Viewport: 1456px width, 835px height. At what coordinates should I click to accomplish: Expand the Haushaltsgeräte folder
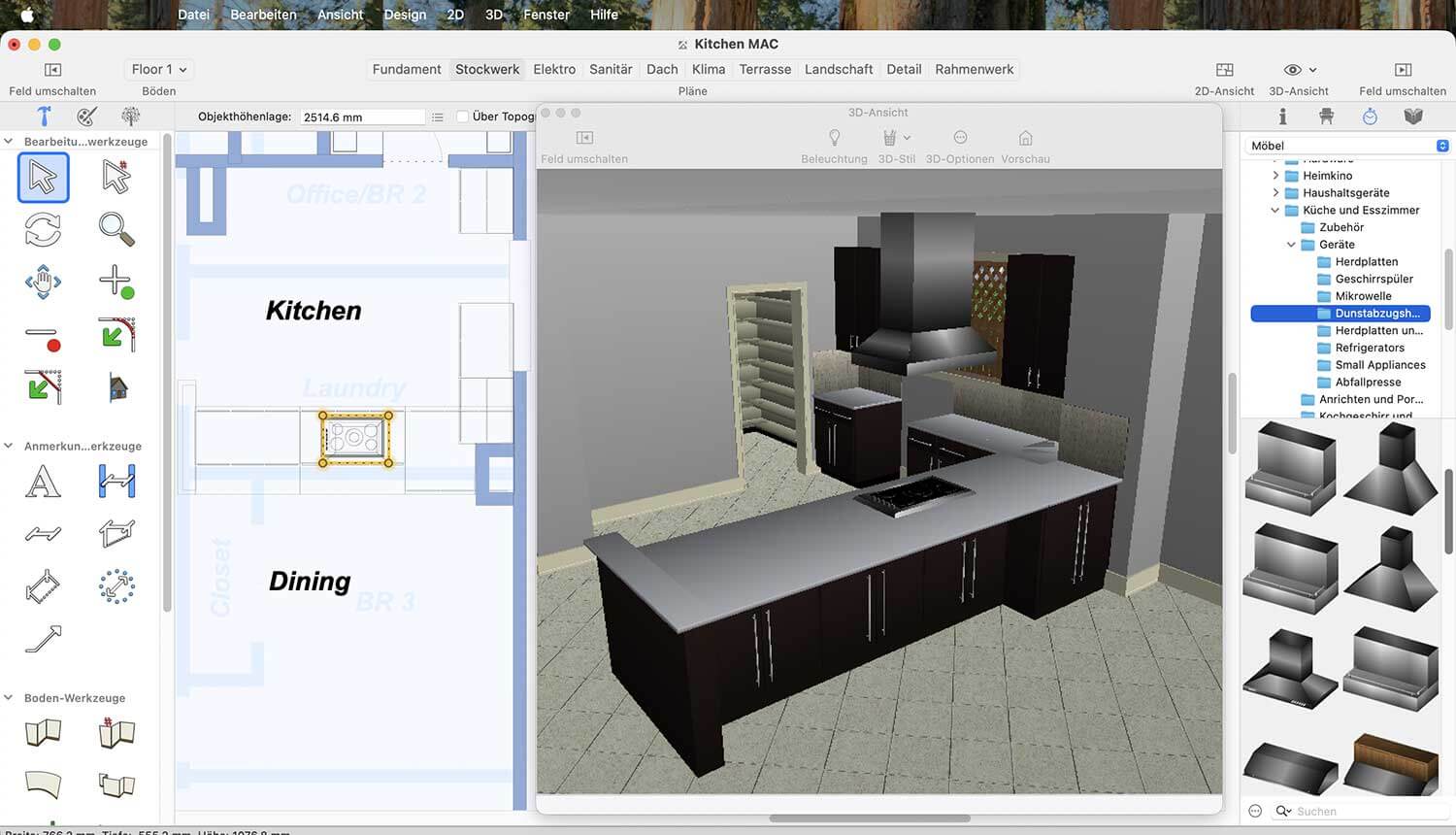coord(1275,193)
